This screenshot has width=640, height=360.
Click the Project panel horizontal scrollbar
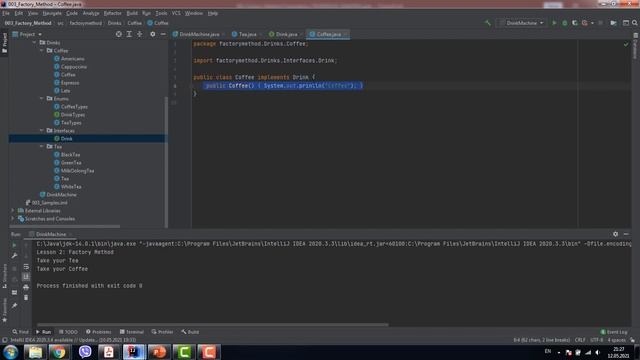[64, 226]
